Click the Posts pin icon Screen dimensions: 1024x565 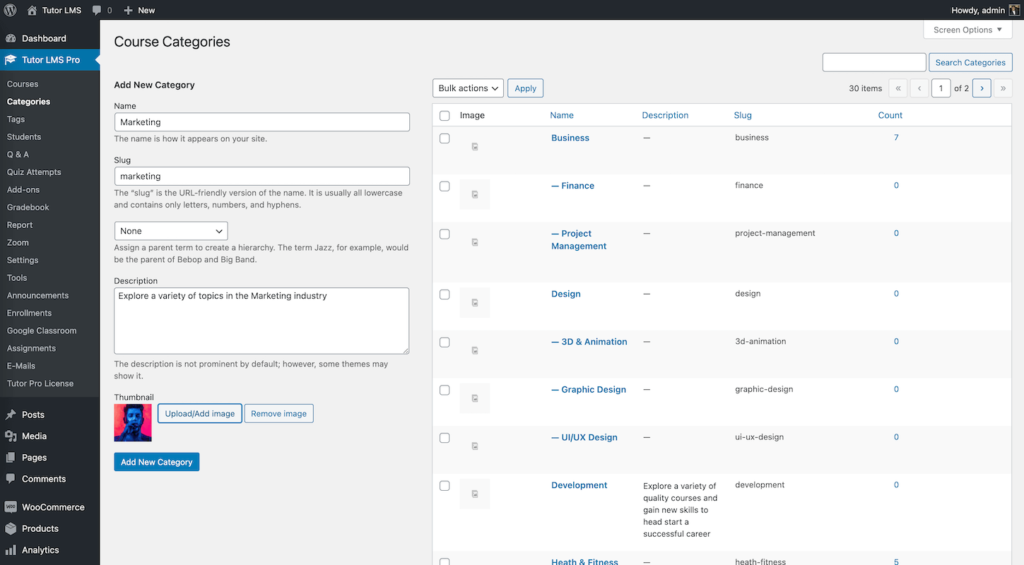pyautogui.click(x=10, y=414)
